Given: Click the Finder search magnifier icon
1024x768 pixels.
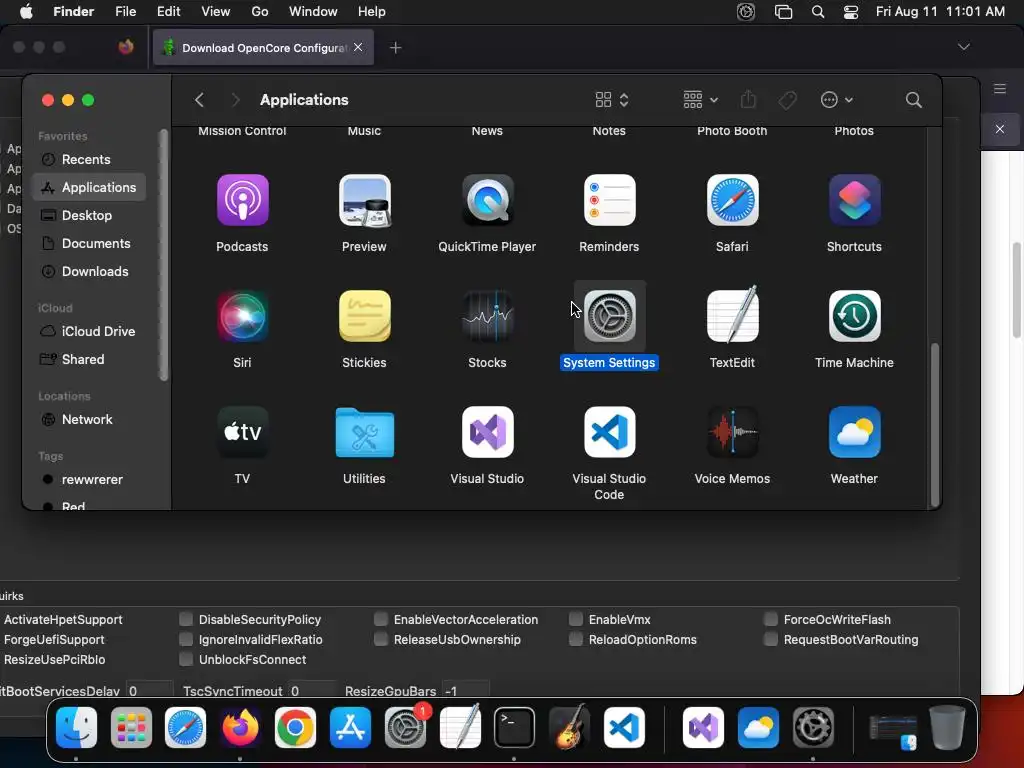Looking at the screenshot, I should (x=914, y=100).
